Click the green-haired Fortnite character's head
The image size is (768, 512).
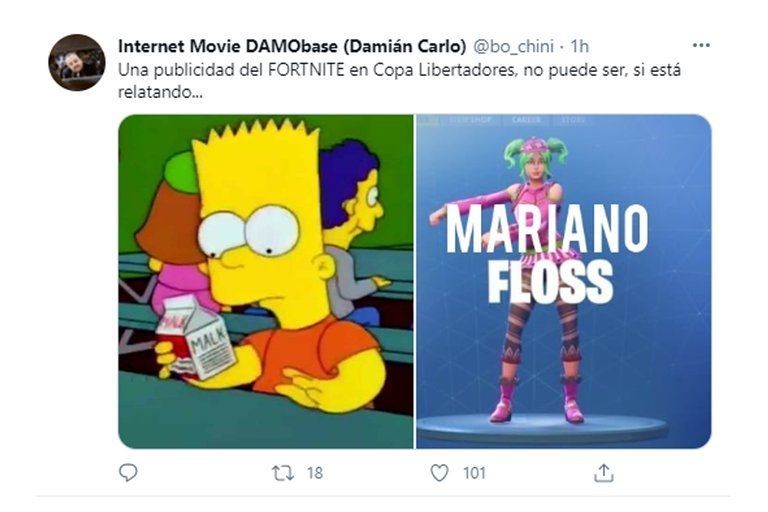[535, 160]
